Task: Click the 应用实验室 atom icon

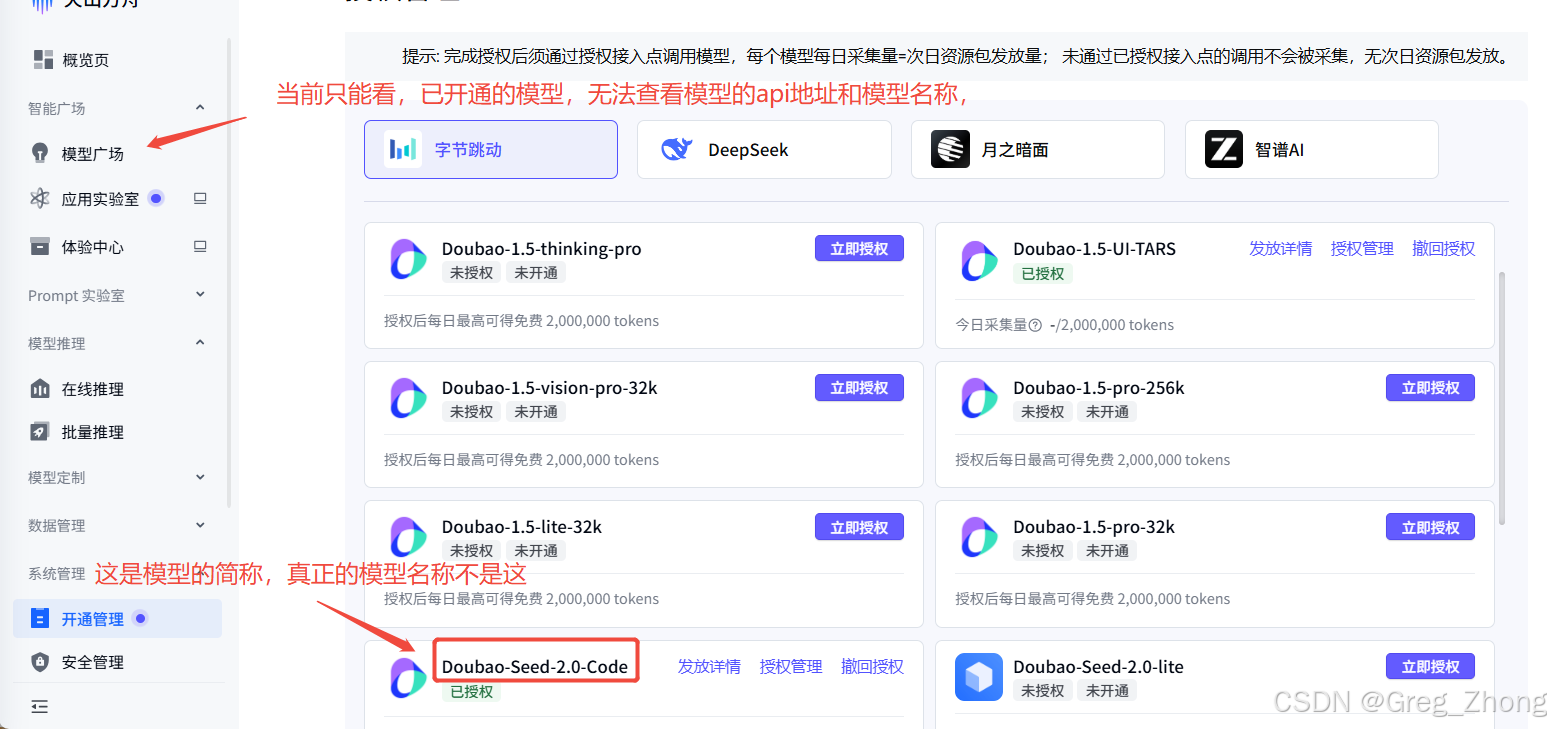Action: [40, 198]
